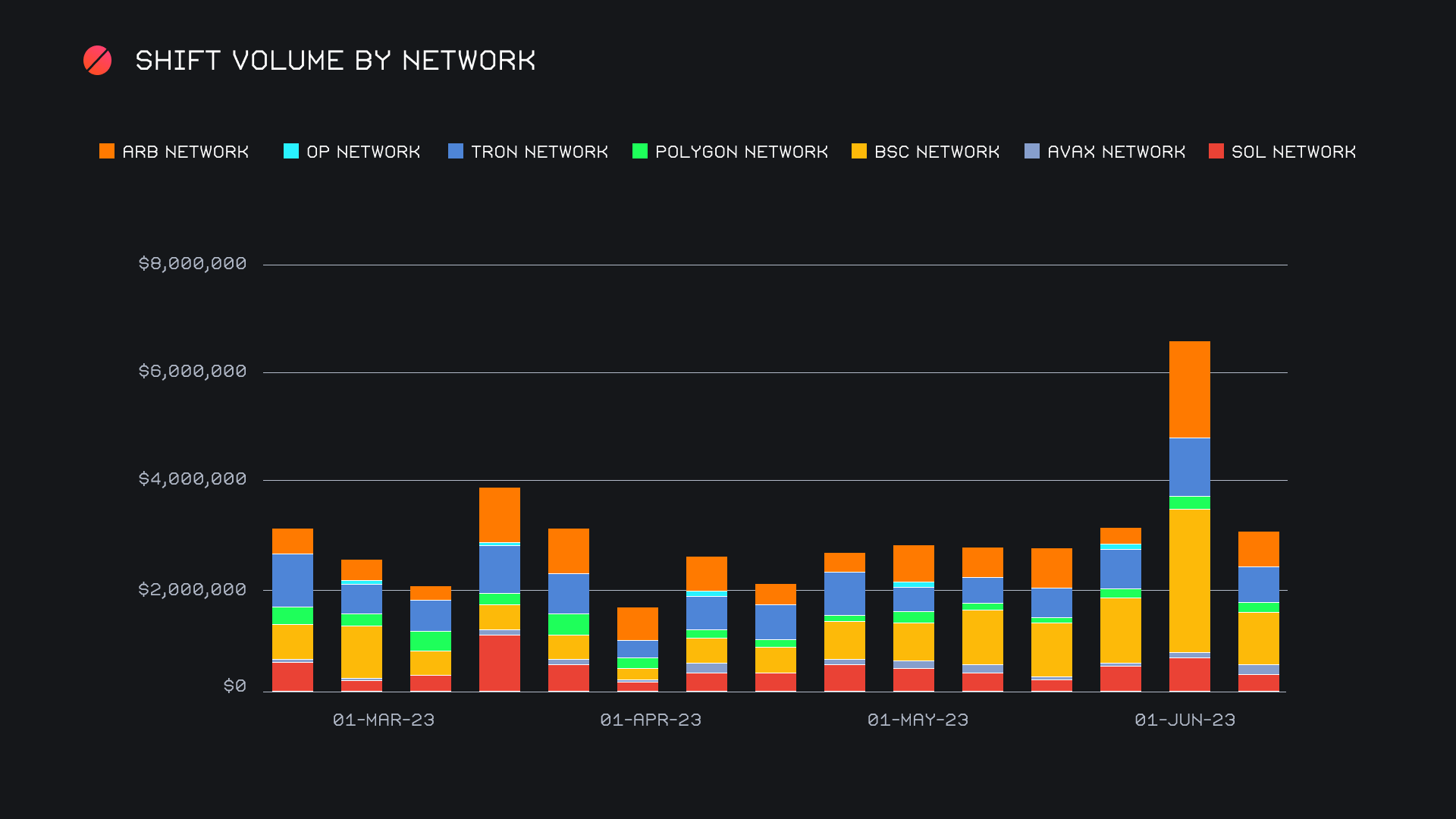Click the 01-APR-23 axis date label
Image resolution: width=1456 pixels, height=819 pixels.
click(x=651, y=720)
